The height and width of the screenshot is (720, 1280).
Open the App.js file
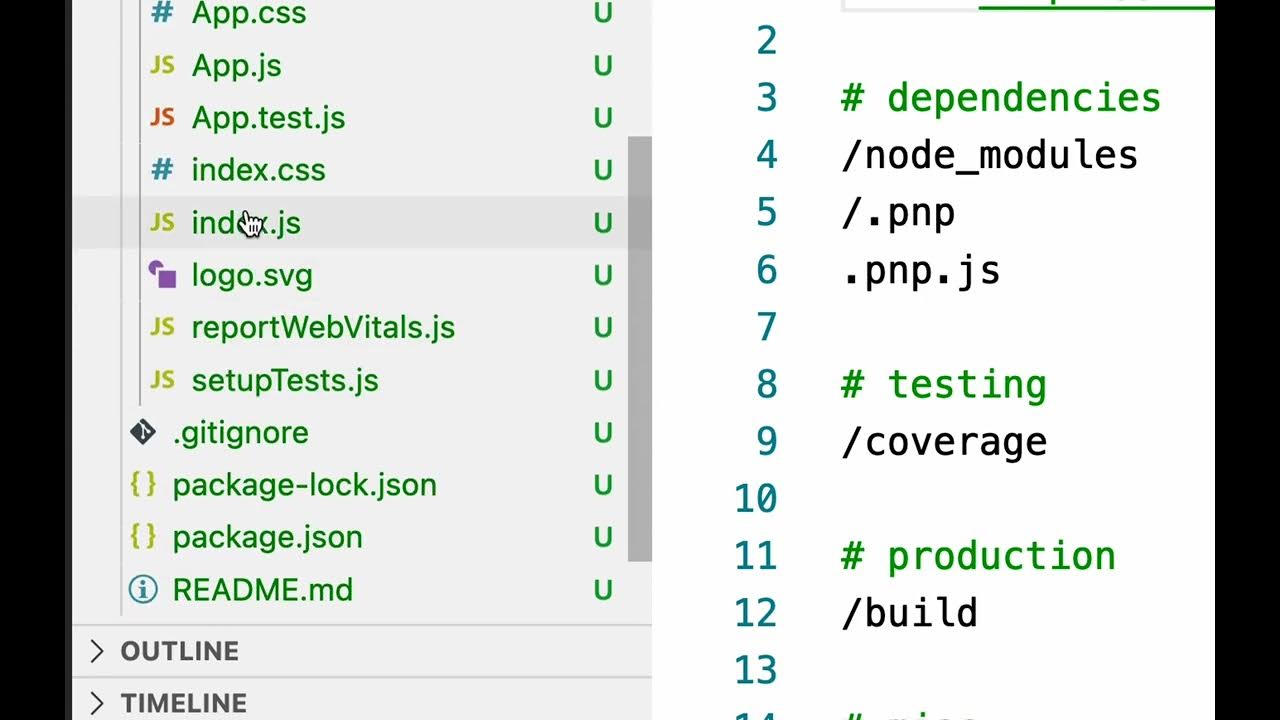[236, 66]
